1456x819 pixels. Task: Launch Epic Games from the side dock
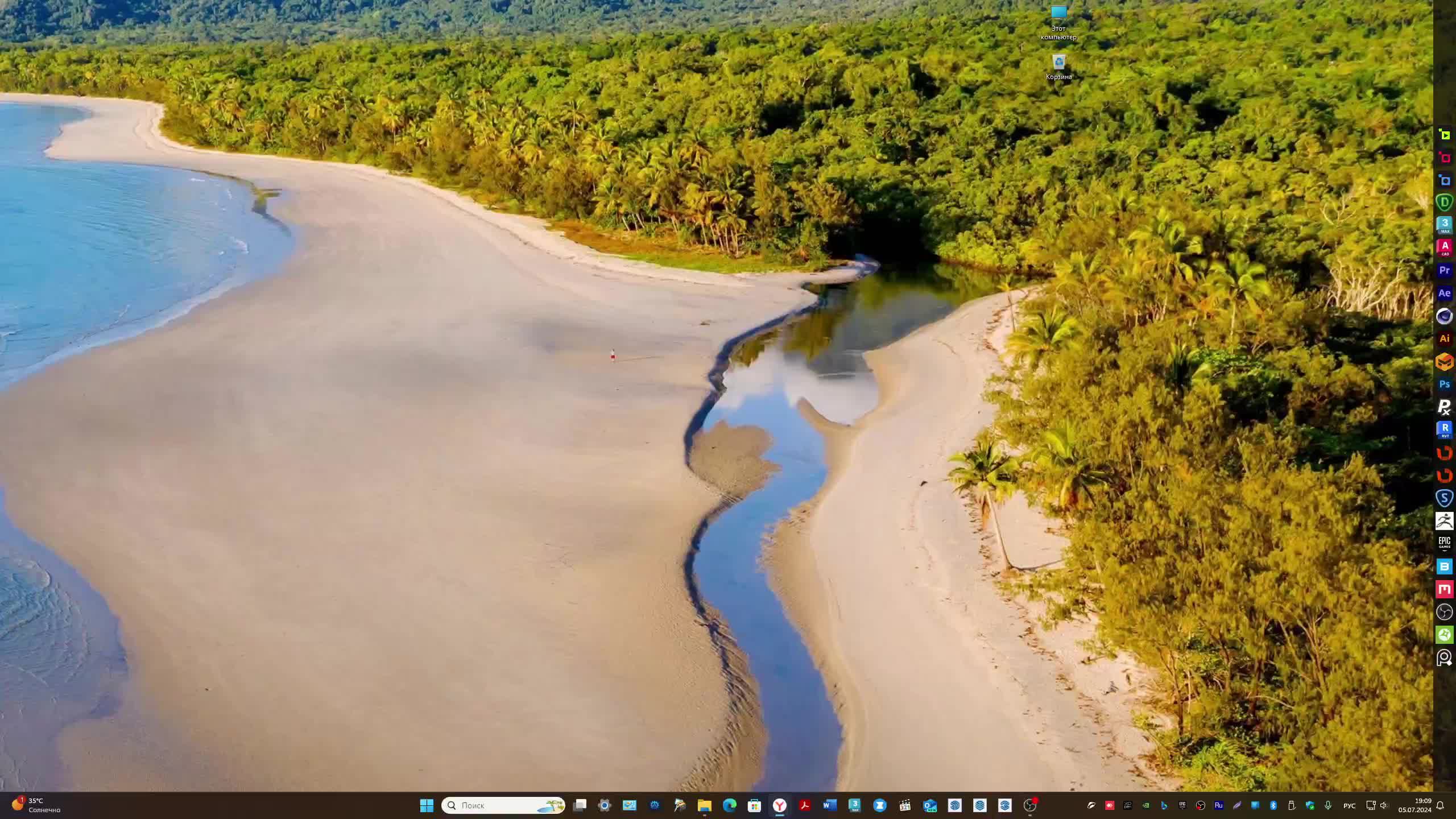tap(1444, 543)
